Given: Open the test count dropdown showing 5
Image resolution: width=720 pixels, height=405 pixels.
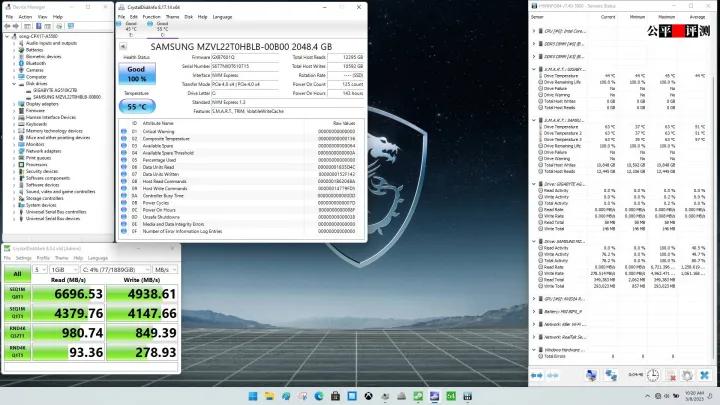Looking at the screenshot, I should (39, 270).
